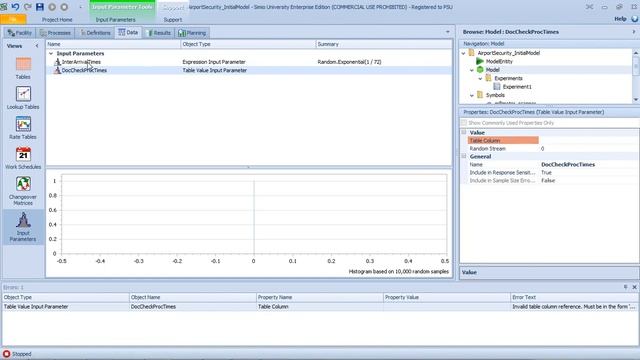Open the Lookup Tables view
The width and height of the screenshot is (640, 360).
23,98
